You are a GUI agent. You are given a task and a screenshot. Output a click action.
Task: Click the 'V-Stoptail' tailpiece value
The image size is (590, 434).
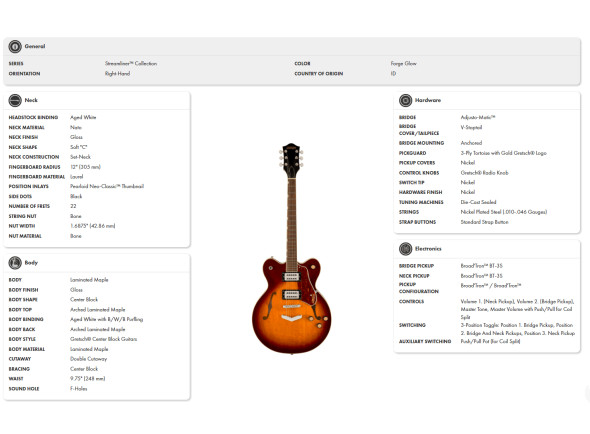point(471,127)
